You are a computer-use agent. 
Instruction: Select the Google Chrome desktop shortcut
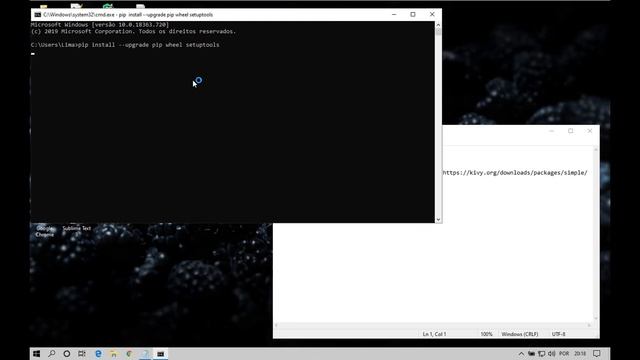pyautogui.click(x=44, y=231)
